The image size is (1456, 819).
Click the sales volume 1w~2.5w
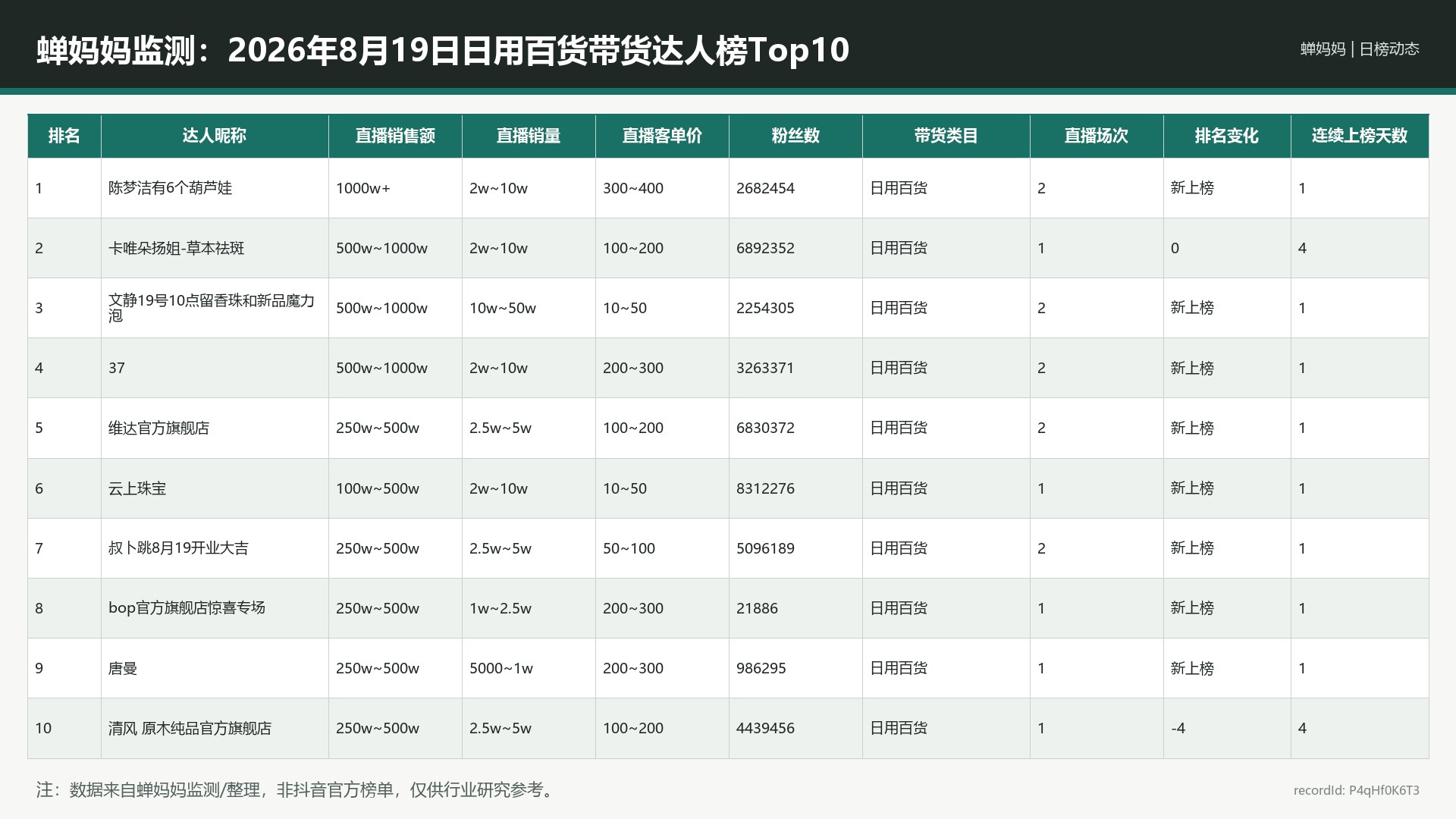(x=500, y=608)
